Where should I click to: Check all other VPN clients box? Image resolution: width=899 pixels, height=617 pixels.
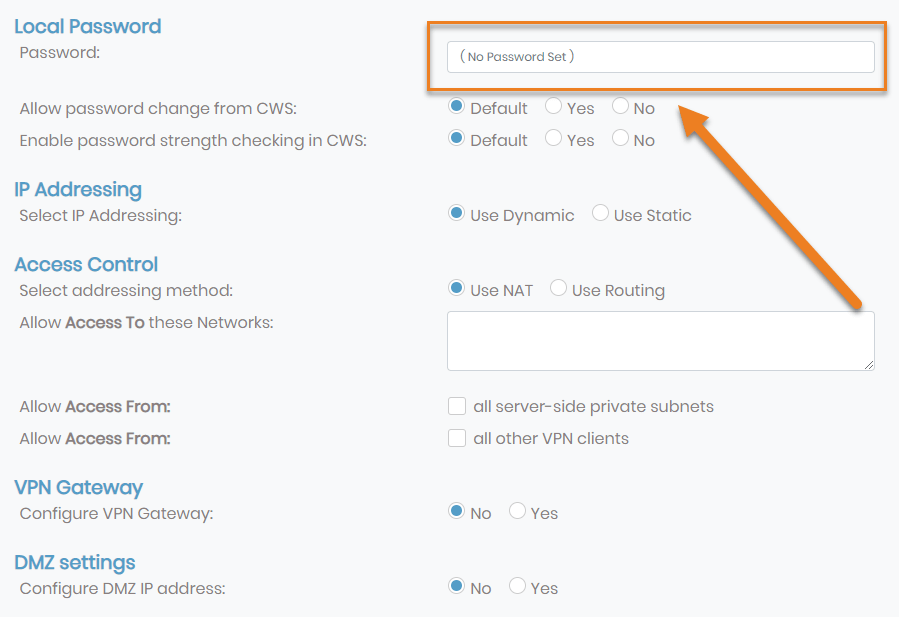click(x=457, y=438)
